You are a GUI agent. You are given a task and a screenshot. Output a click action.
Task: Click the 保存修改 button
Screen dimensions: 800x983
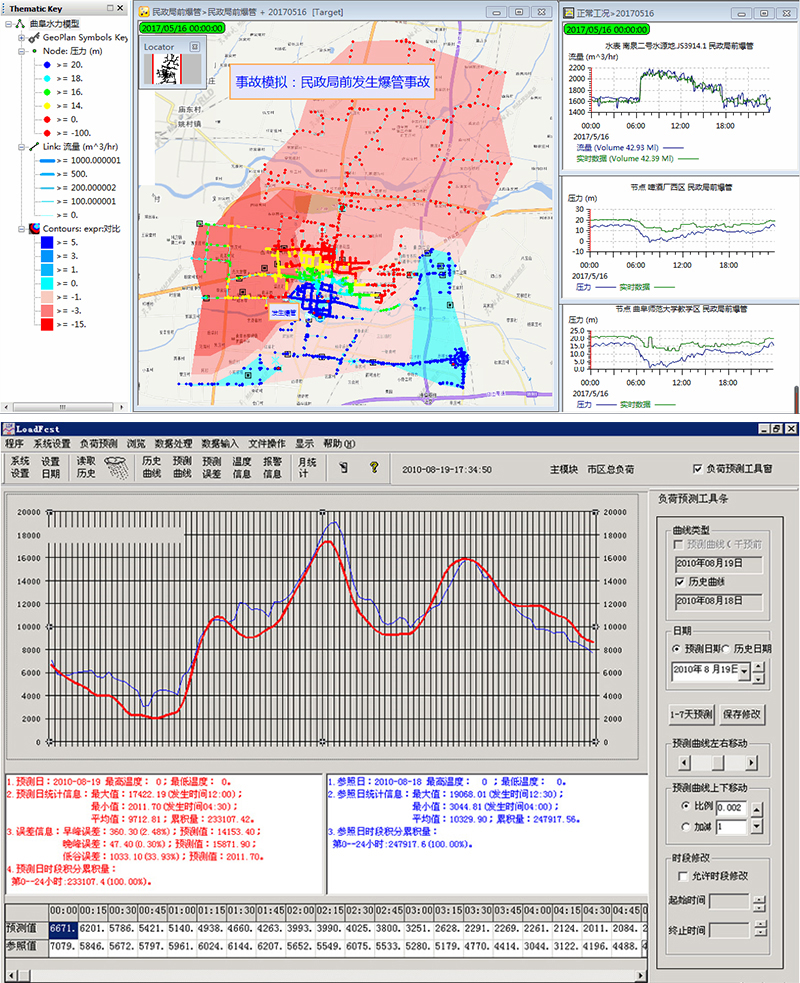[x=742, y=715]
